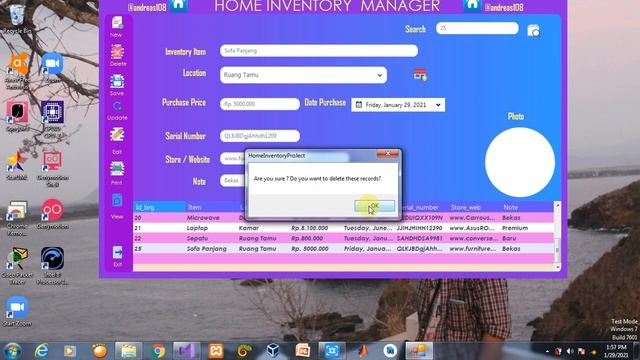Viewport: 640px width, 360px height.
Task: Select the Laptop row in the table
Action: 343,228
